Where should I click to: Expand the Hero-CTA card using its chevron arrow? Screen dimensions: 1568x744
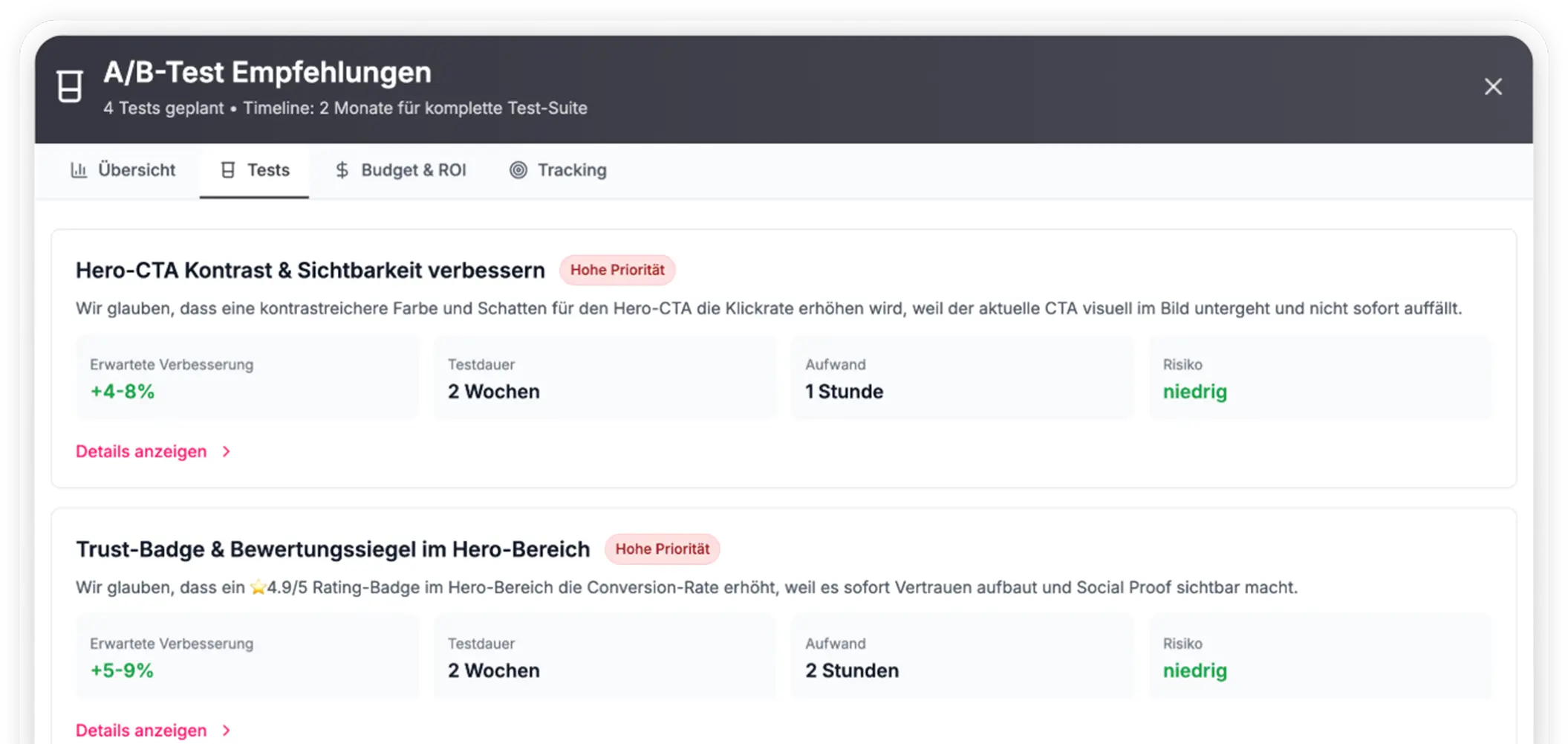[x=227, y=452]
